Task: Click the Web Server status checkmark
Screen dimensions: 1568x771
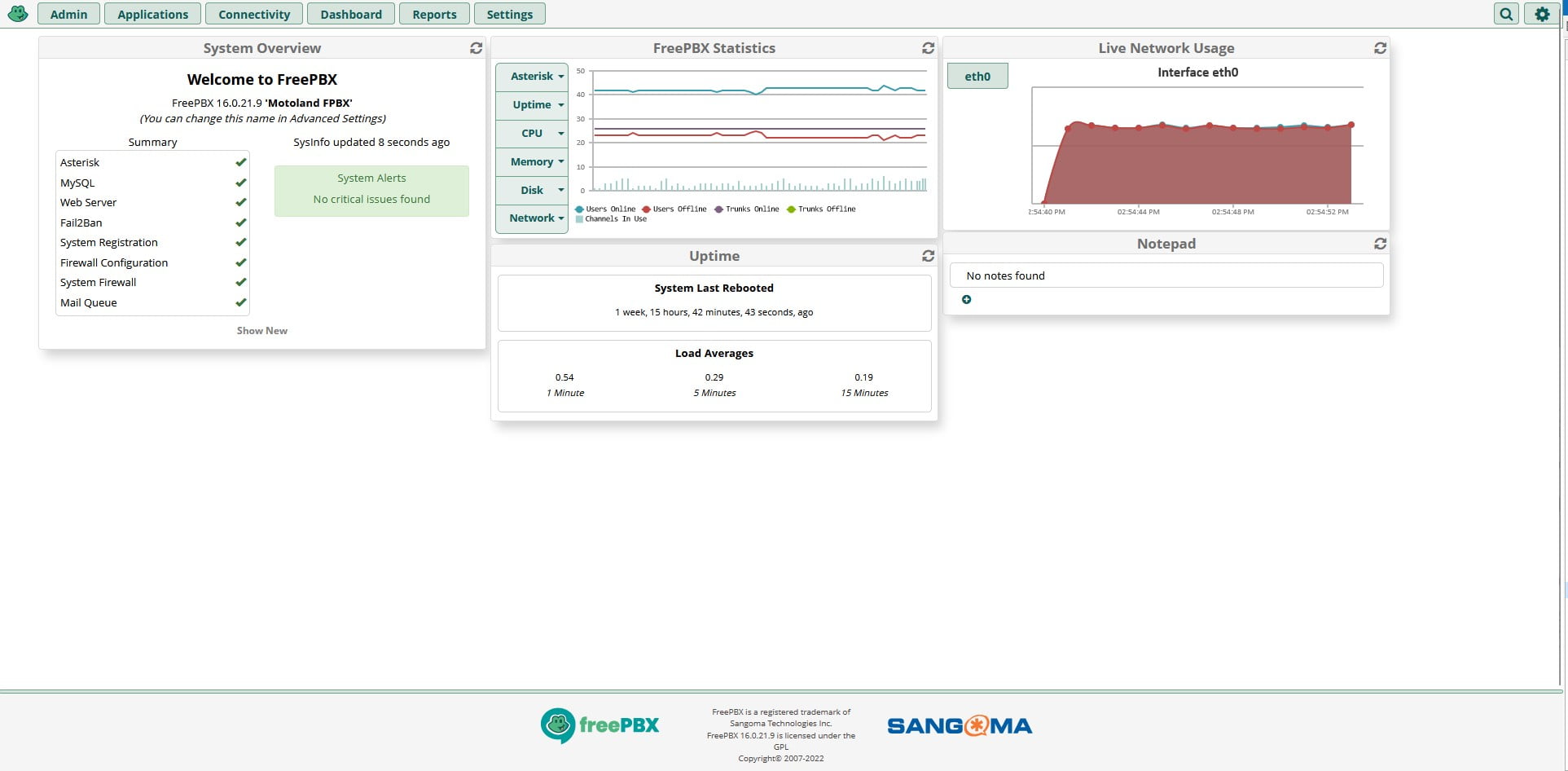Action: [241, 202]
